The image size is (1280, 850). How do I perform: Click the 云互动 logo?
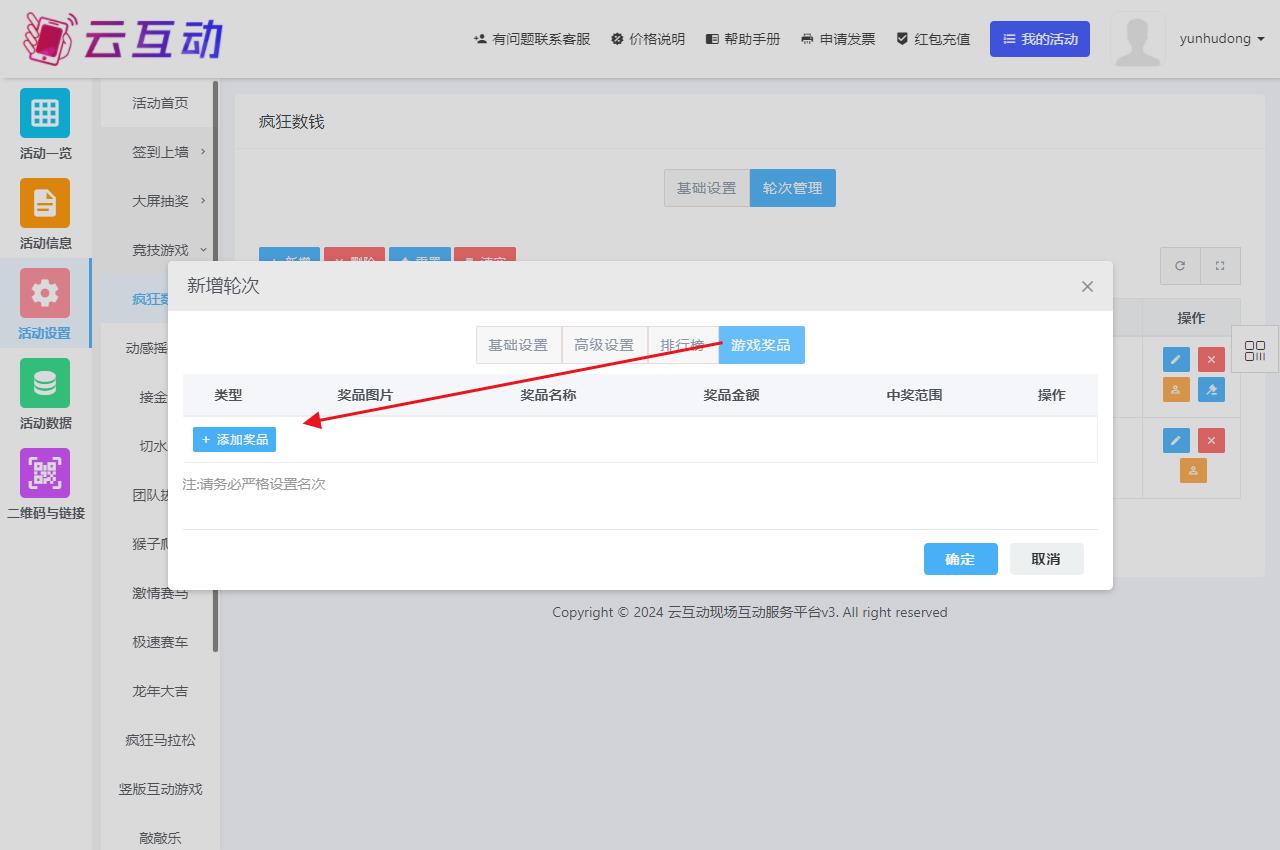(x=123, y=38)
